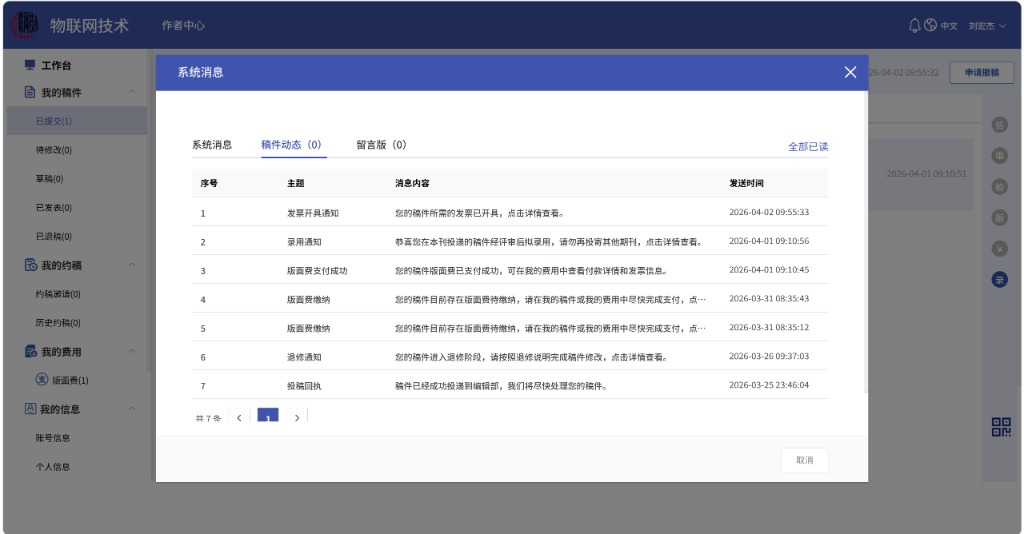Switch to the 留言版 tab

coord(381,145)
